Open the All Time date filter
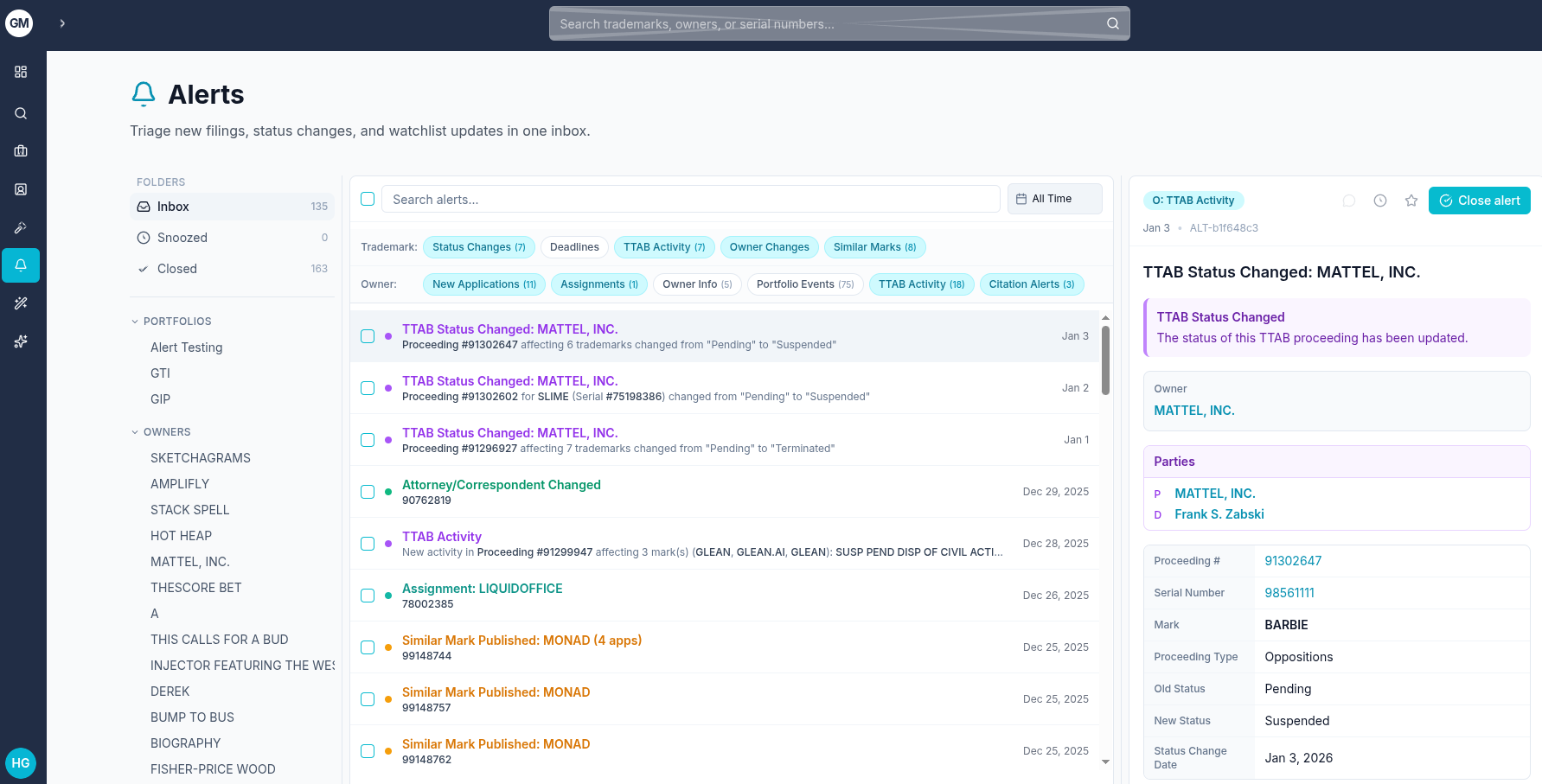1542x784 pixels. pyautogui.click(x=1055, y=199)
